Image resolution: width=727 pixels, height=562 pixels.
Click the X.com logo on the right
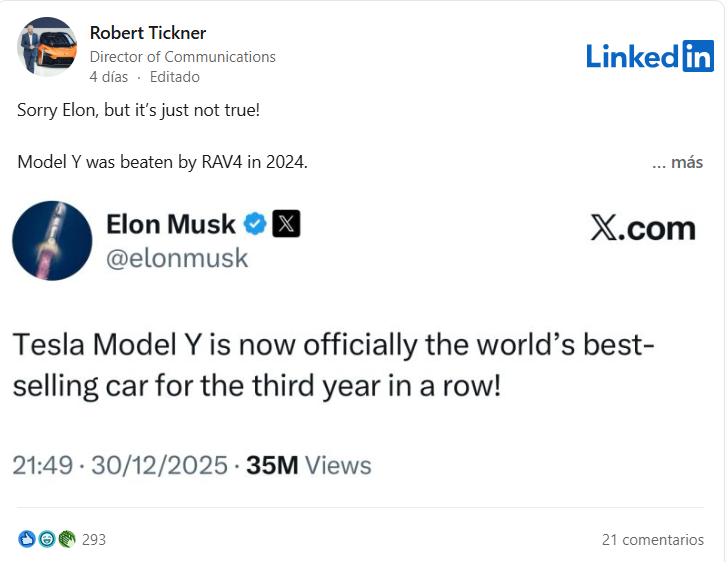pyautogui.click(x=643, y=228)
